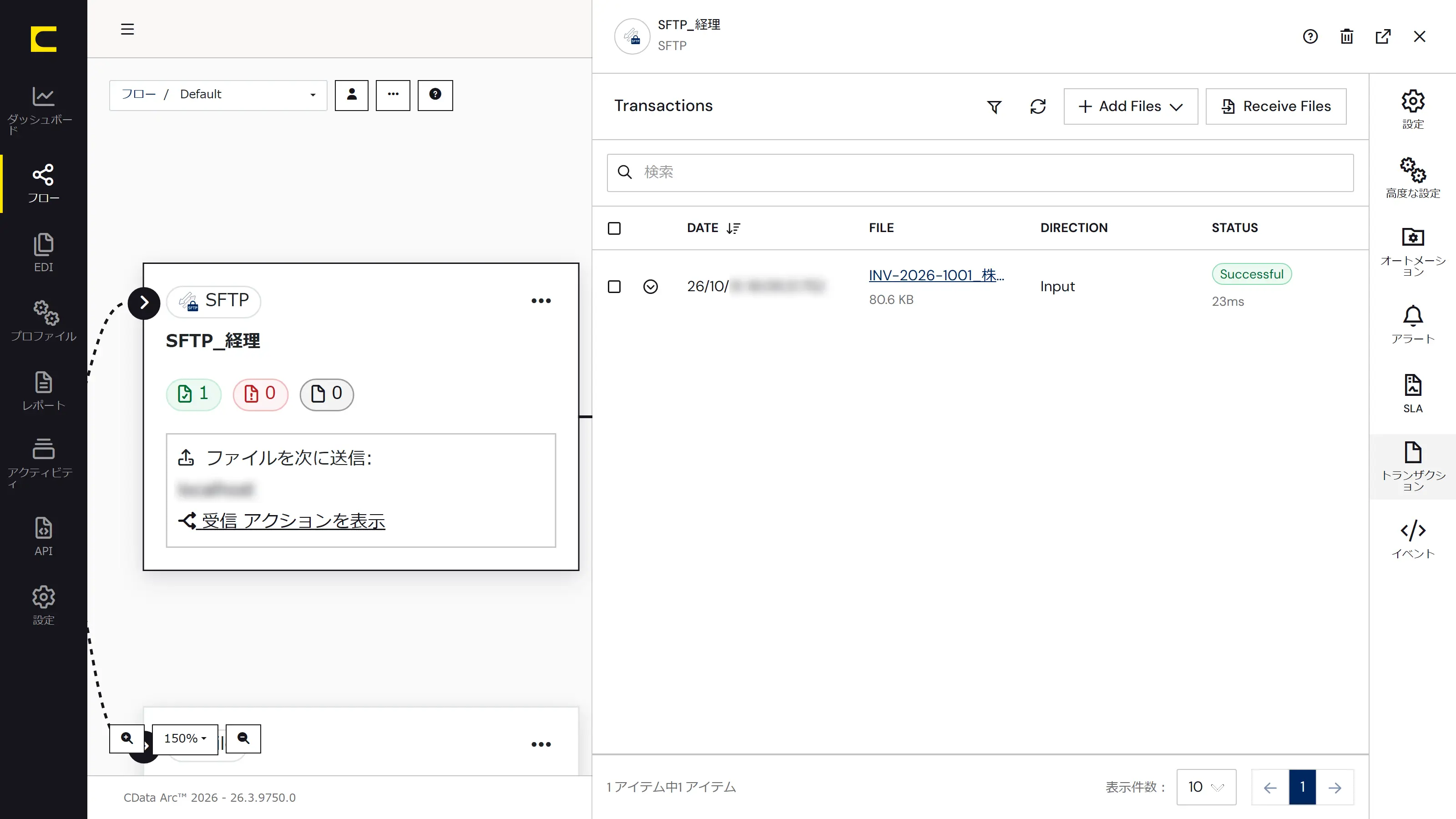The width and height of the screenshot is (1456, 819).
Task: Switch to the イベント events tab
Action: [x=1412, y=539]
